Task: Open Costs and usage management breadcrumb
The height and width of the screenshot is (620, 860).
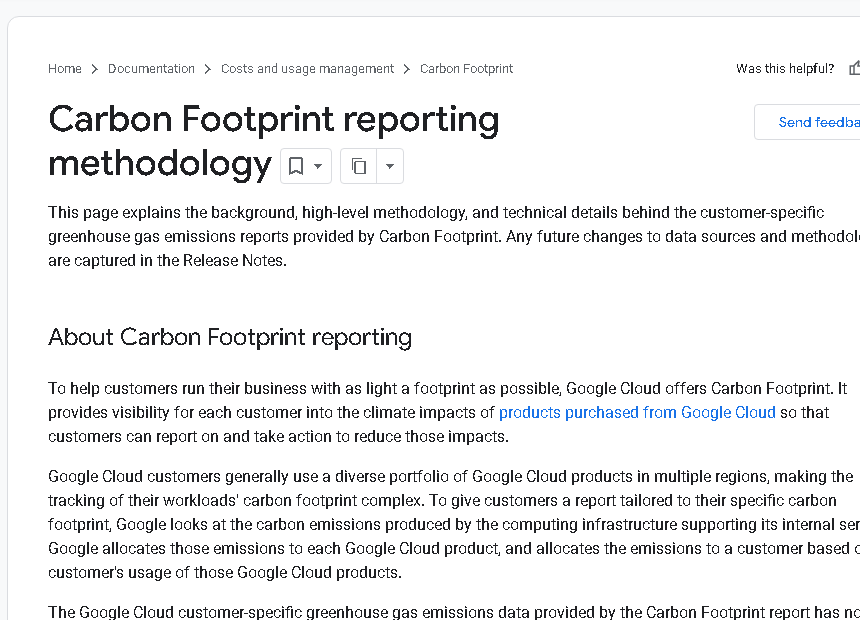Action: (x=307, y=69)
